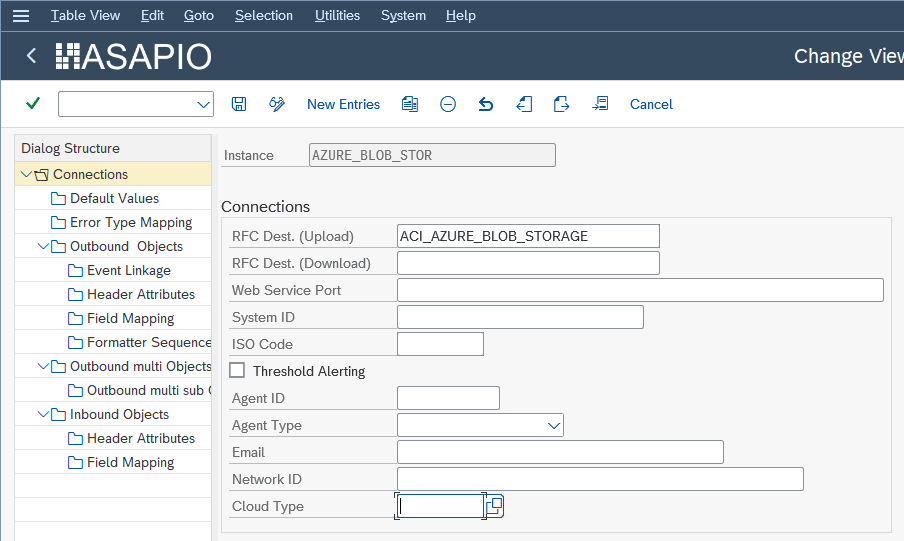904x541 pixels.
Task: Open the Selection menu
Action: tap(264, 16)
